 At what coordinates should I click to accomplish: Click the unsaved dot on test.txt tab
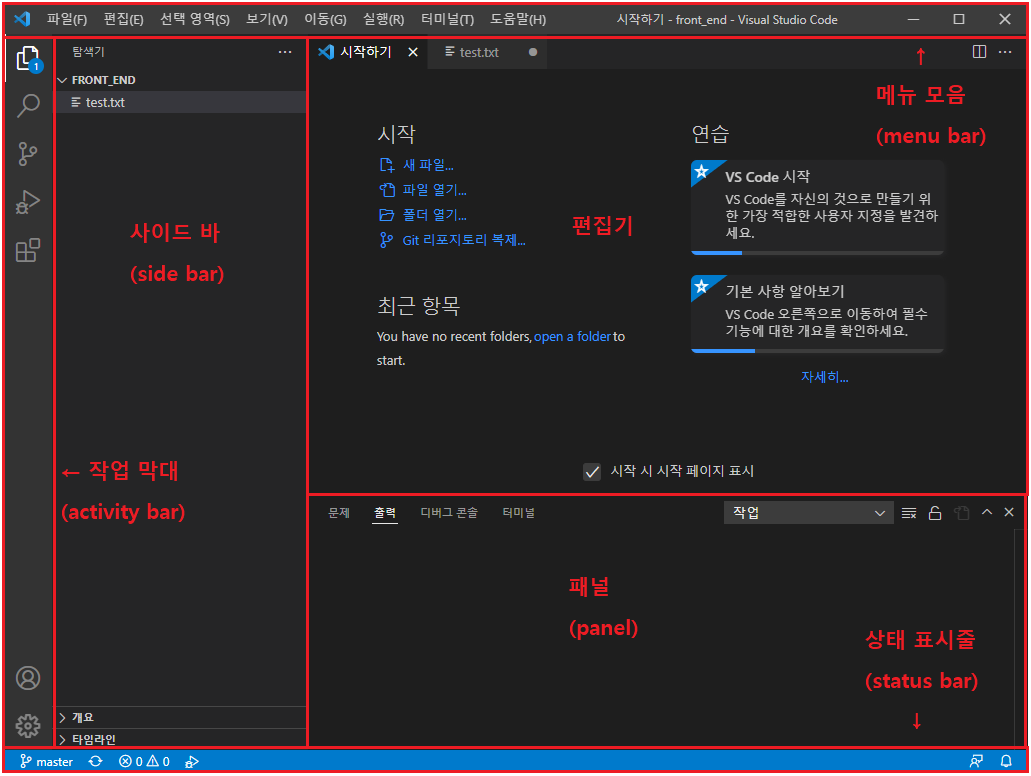click(x=533, y=52)
